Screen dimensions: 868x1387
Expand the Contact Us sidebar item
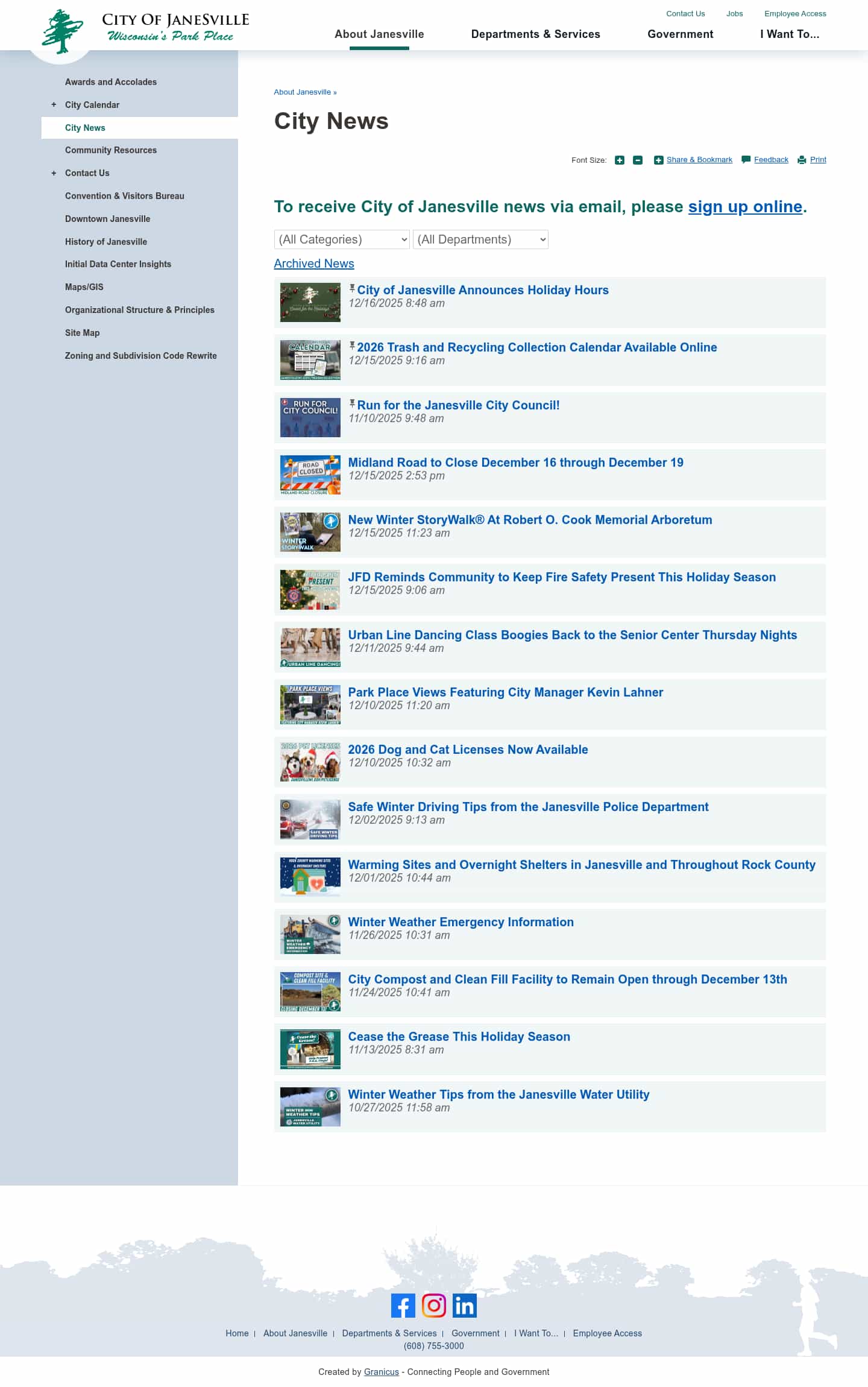54,173
